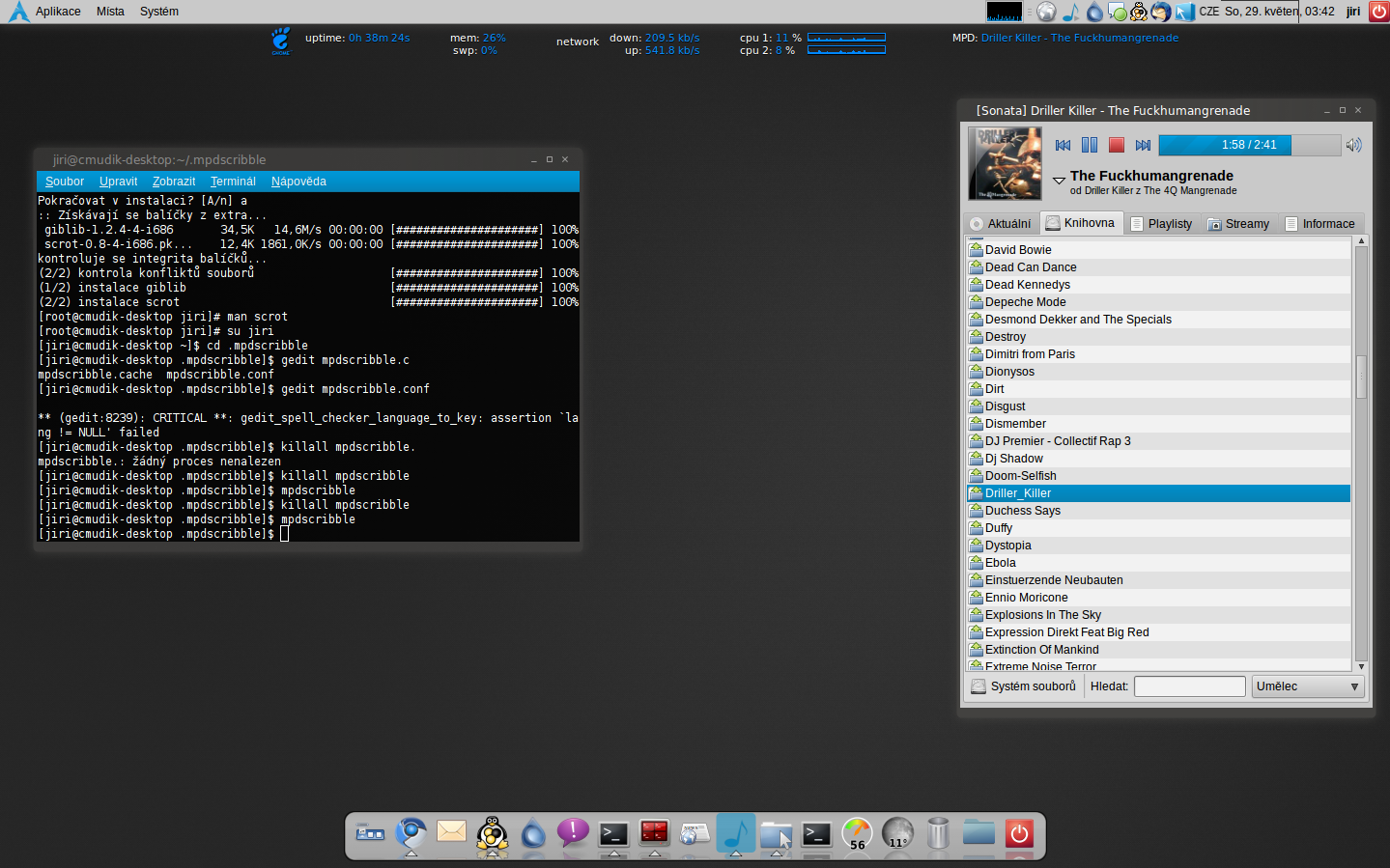Select Dead Kennedys in the library

coord(1158,284)
